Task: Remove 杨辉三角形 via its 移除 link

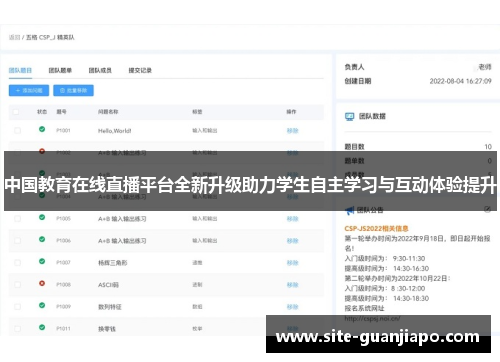Action: tap(292, 263)
